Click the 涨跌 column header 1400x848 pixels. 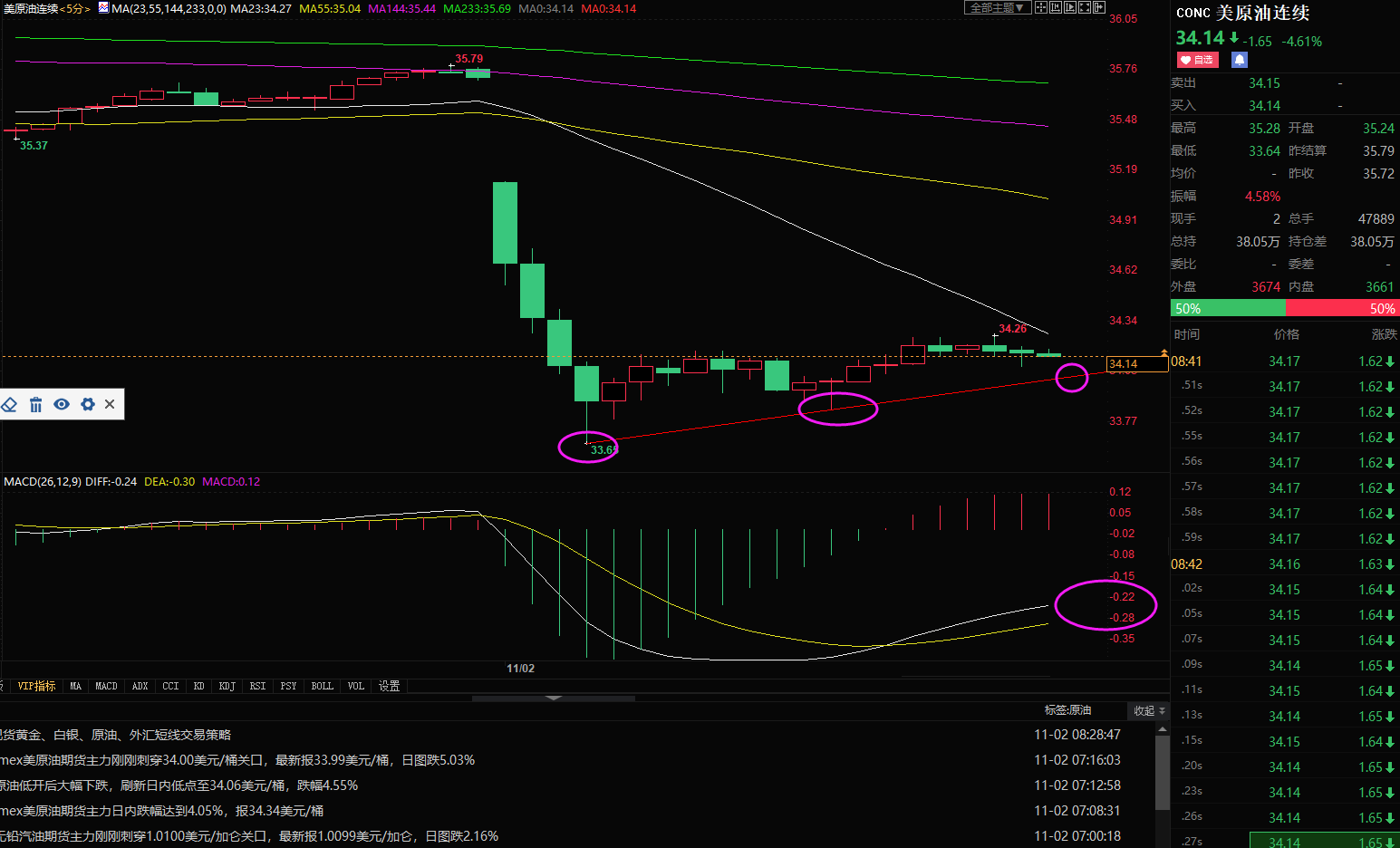pos(1384,334)
